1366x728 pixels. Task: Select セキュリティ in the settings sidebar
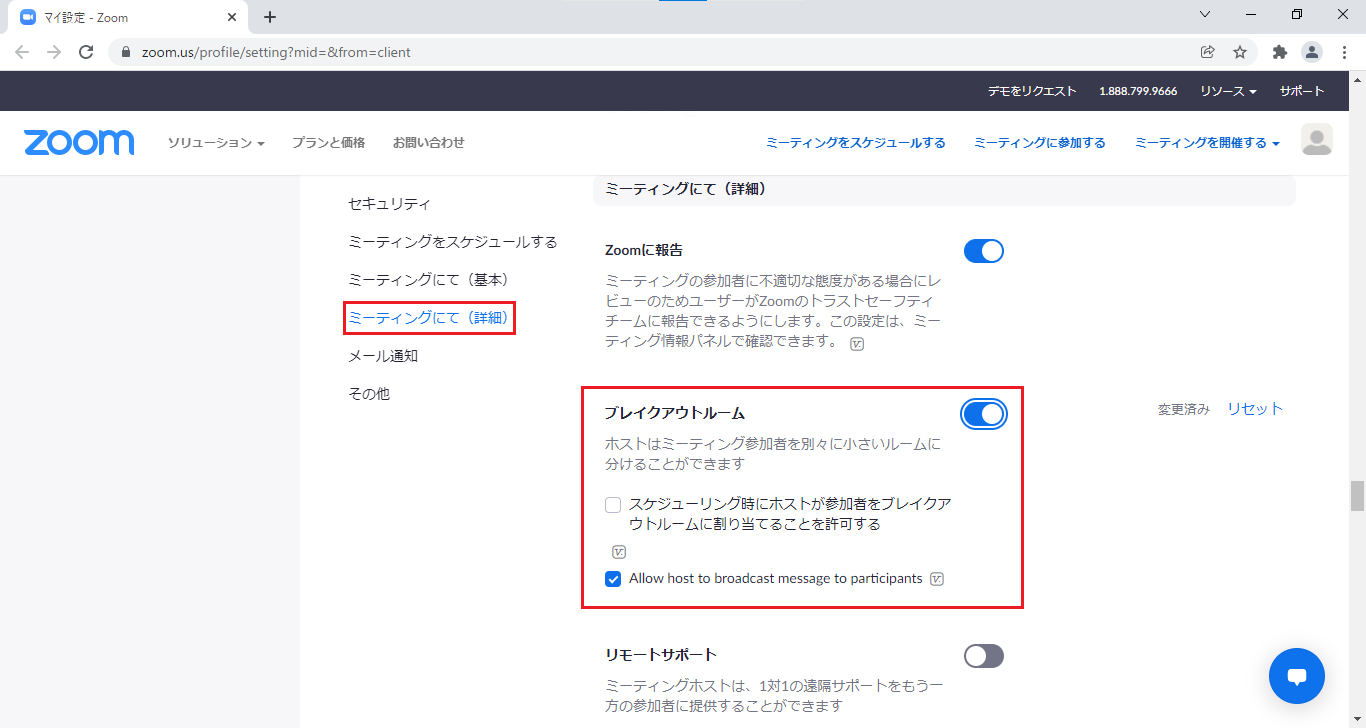[389, 204]
